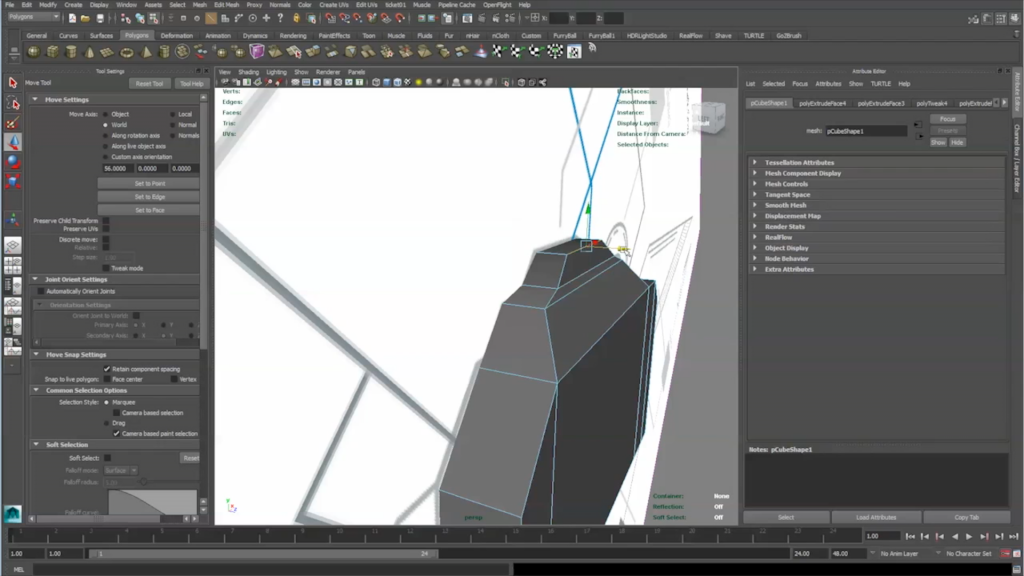
Task: Click the Set to Edge button
Action: pos(150,197)
